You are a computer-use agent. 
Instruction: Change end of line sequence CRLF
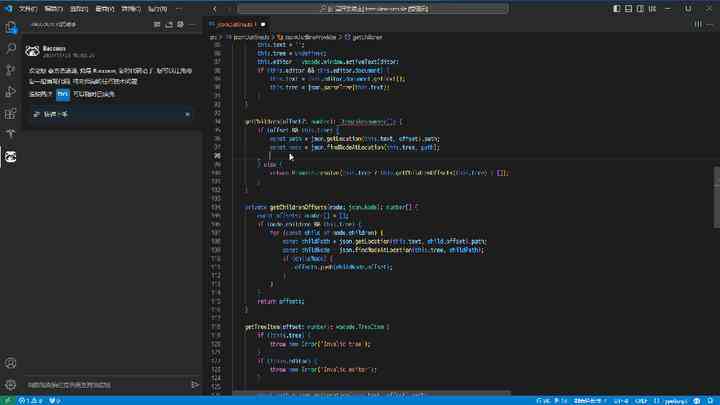(x=641, y=401)
